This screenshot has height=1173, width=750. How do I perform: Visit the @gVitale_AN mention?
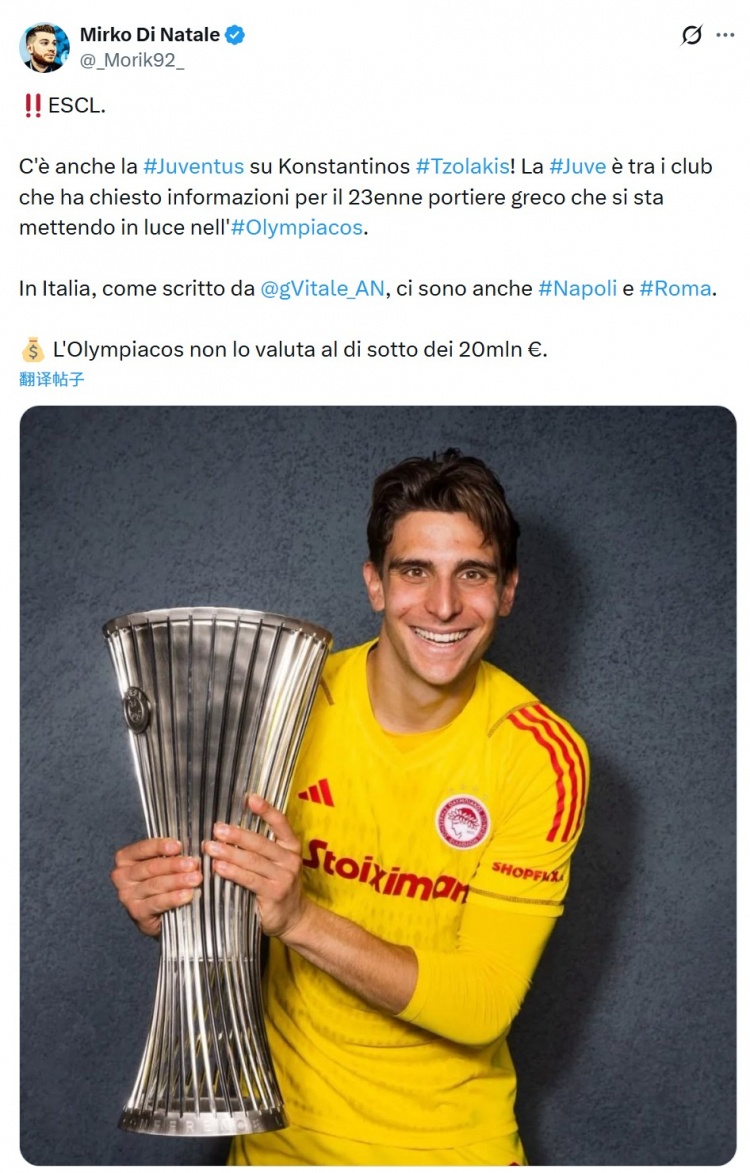tap(322, 289)
